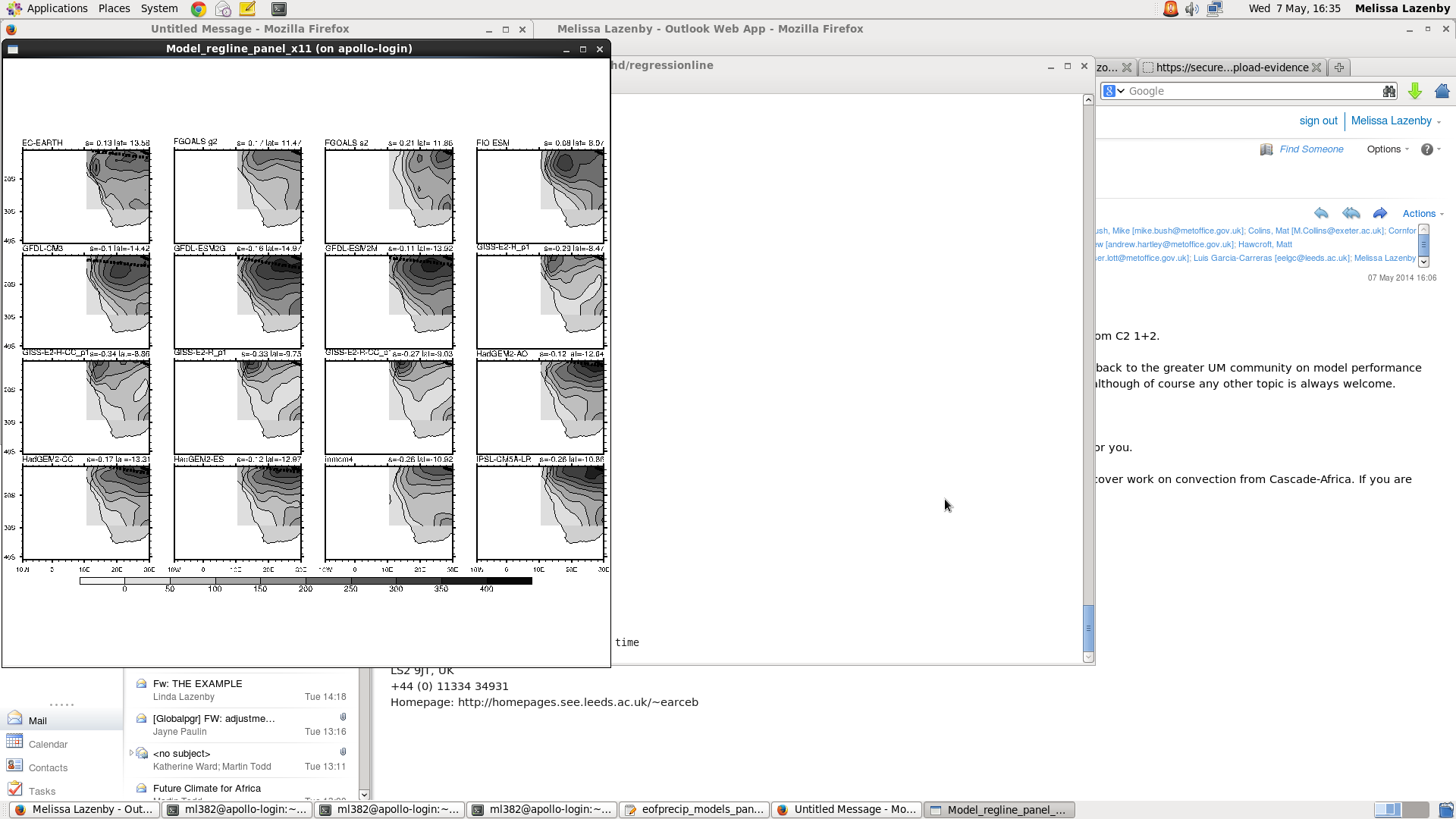This screenshot has width=1456, height=819.
Task: Click the sign out link
Action: [x=1318, y=121]
